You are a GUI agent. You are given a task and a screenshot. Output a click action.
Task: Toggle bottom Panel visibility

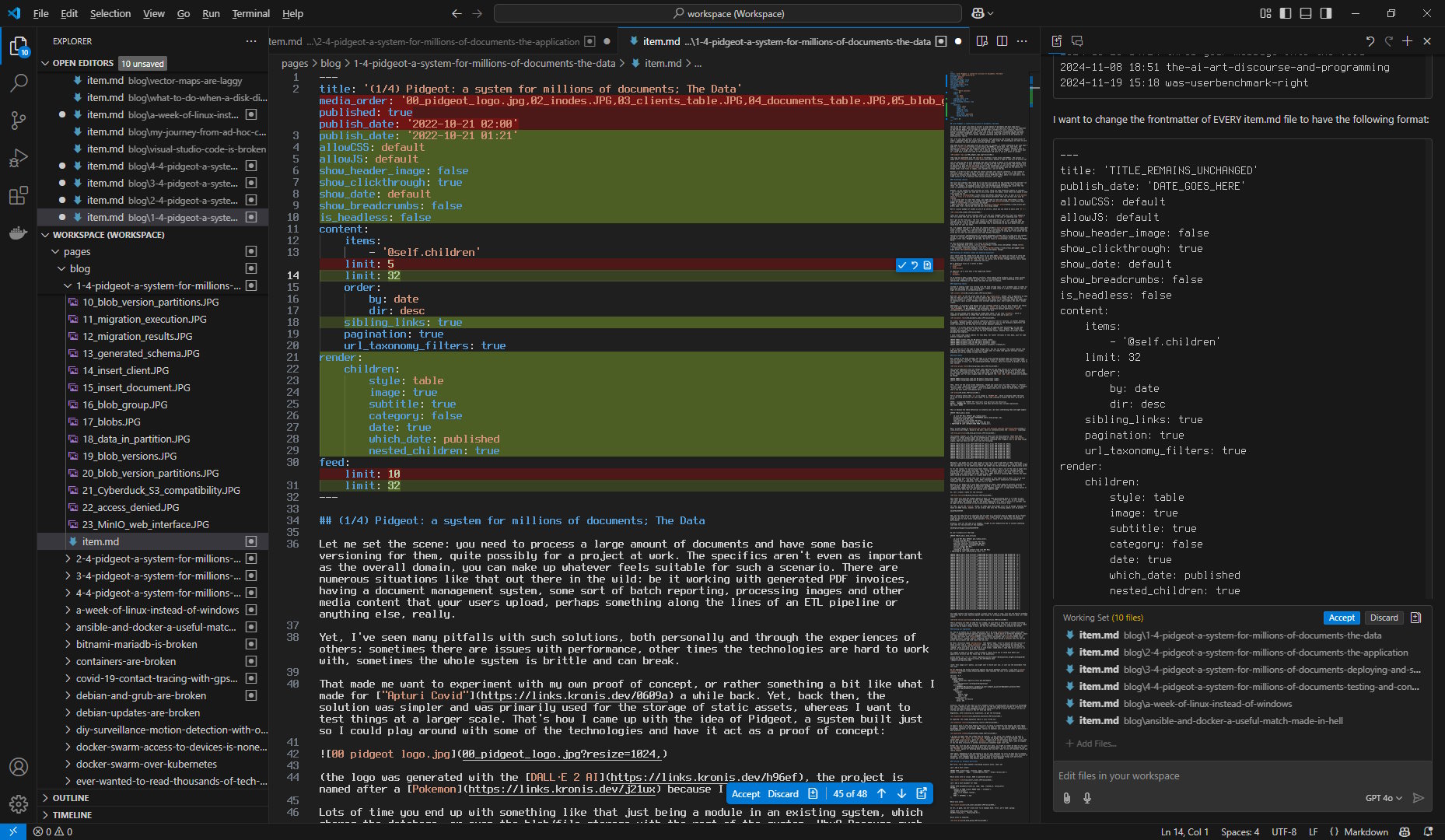point(1306,13)
